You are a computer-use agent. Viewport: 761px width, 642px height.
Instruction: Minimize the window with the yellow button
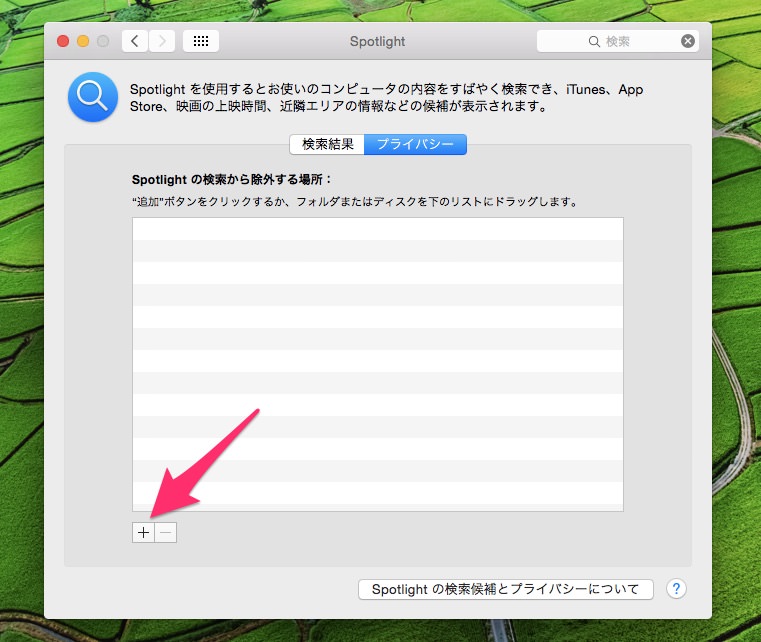pos(83,41)
